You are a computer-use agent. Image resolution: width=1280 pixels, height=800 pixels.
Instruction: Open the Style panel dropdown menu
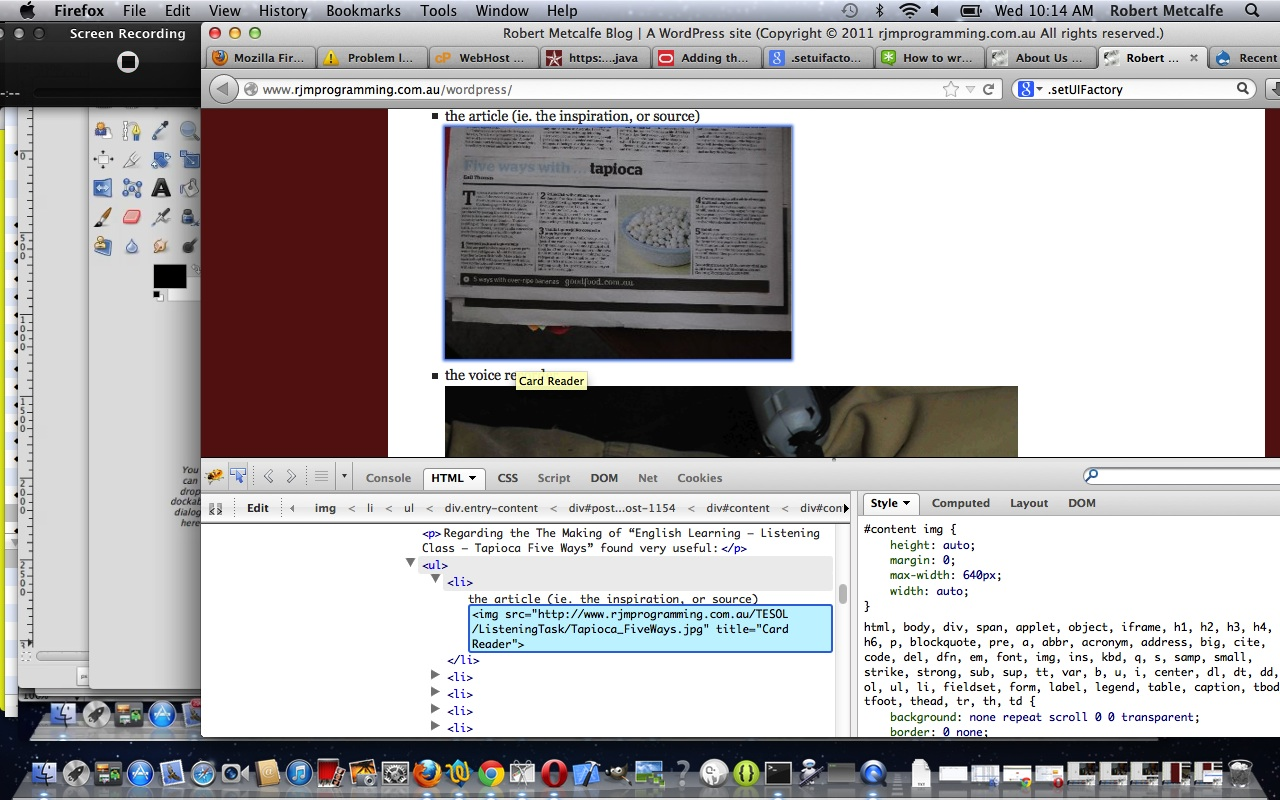coord(889,503)
